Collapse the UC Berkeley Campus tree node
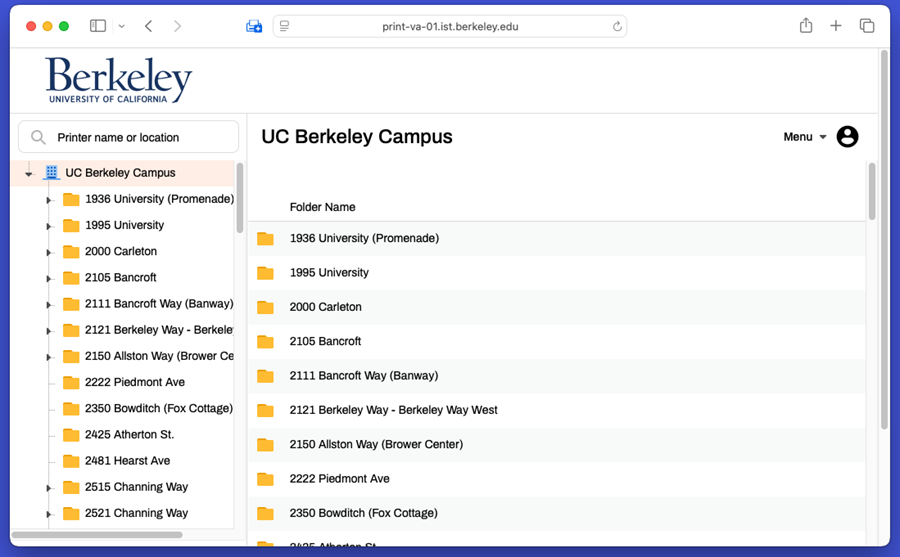Viewport: 900px width, 557px height. (29, 174)
